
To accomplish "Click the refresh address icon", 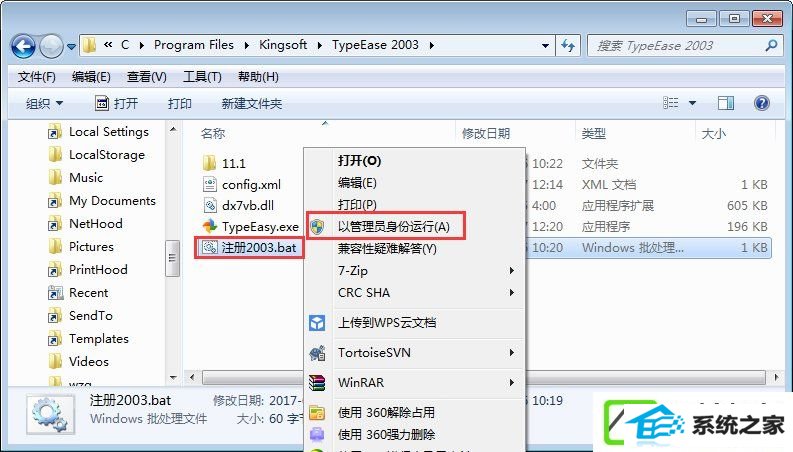I will (568, 46).
